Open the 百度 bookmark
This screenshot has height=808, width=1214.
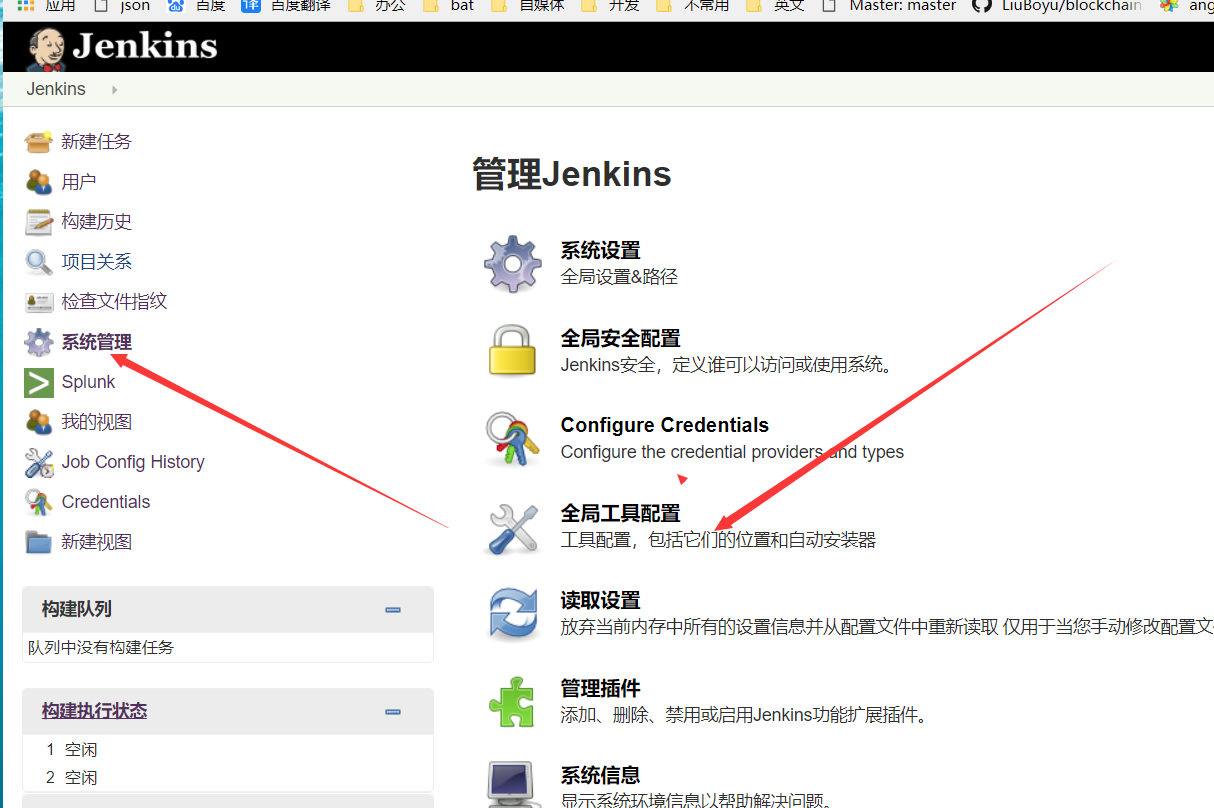(x=197, y=6)
